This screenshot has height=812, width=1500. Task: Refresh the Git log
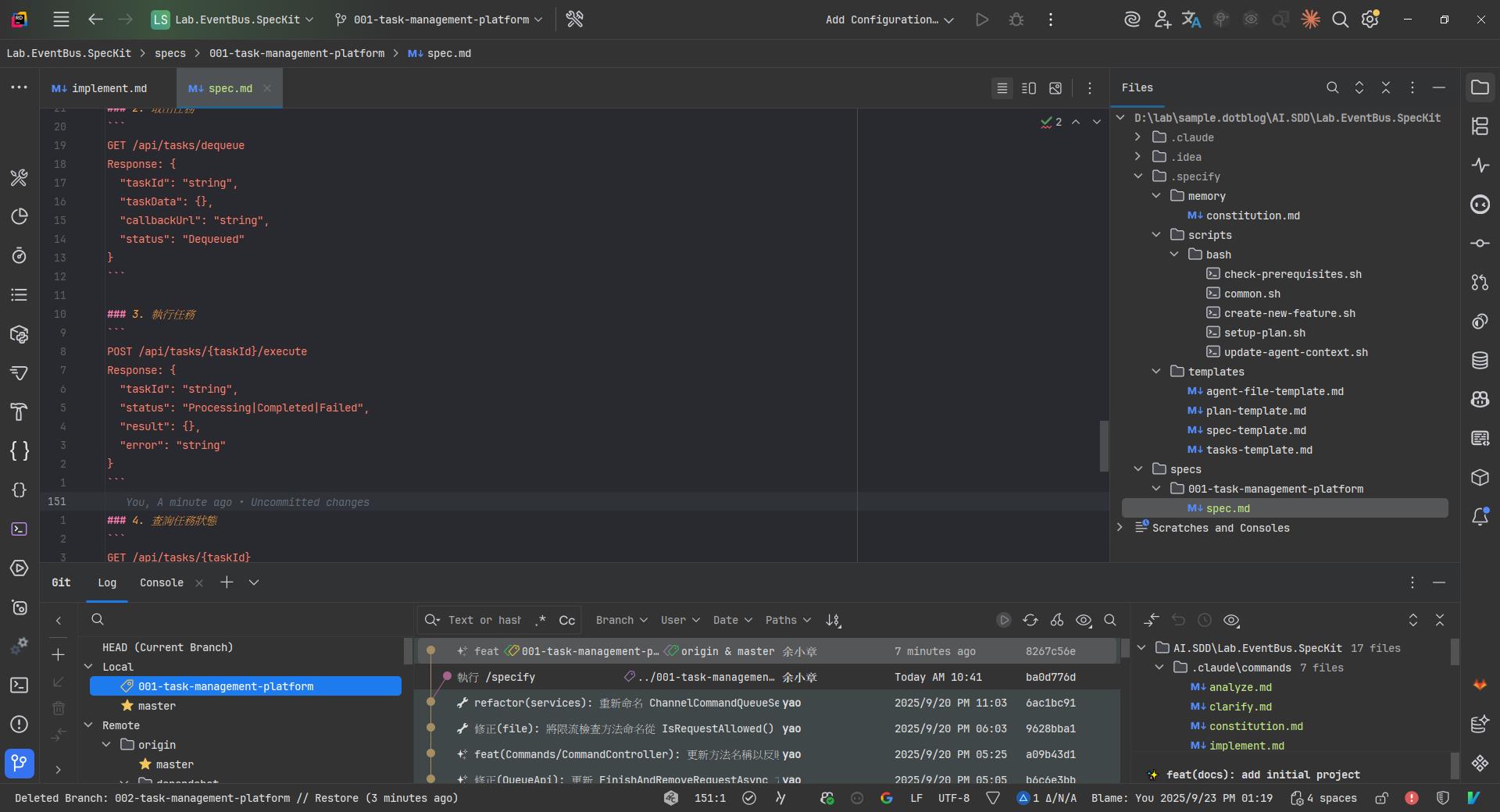pyautogui.click(x=1030, y=620)
